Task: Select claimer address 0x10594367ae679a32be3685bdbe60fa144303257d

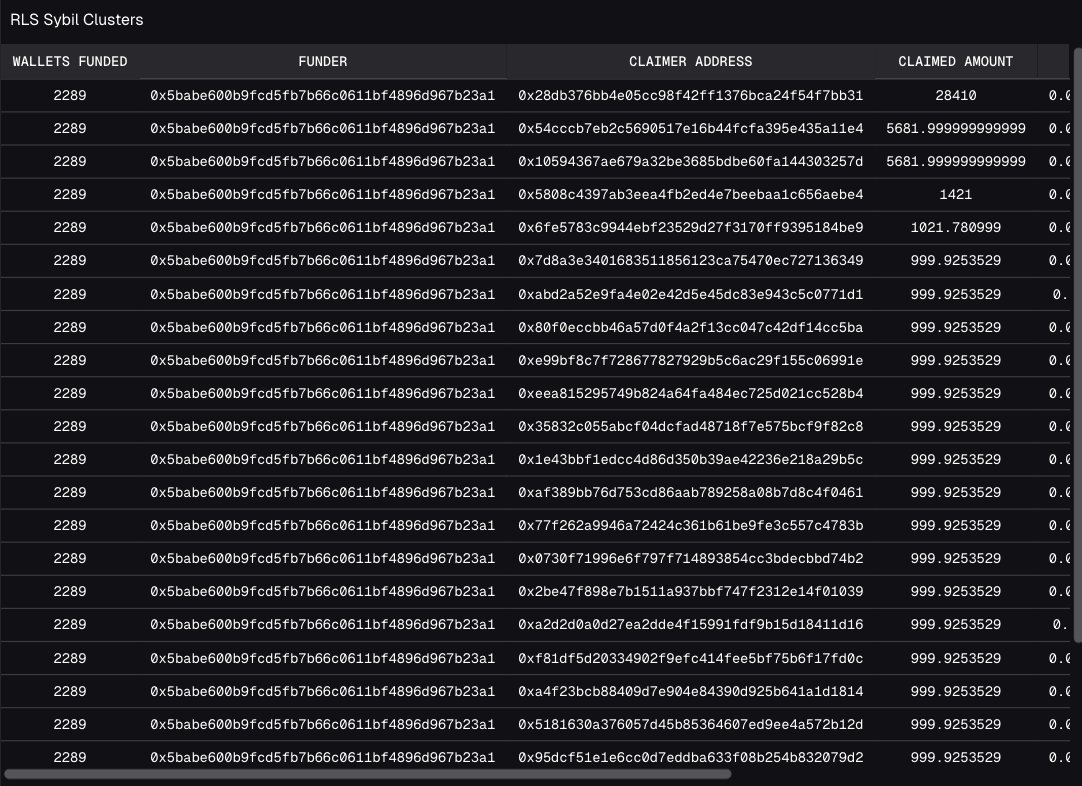Action: (x=690, y=161)
